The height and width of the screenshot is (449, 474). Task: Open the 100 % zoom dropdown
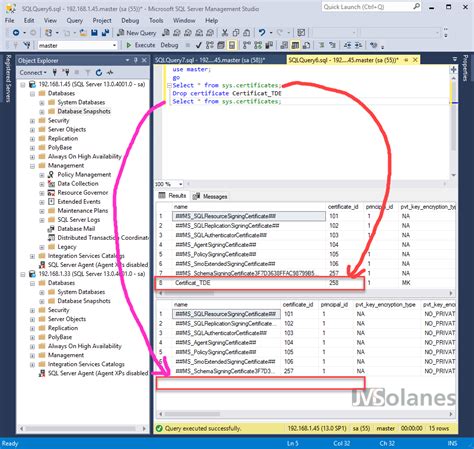coord(181,184)
